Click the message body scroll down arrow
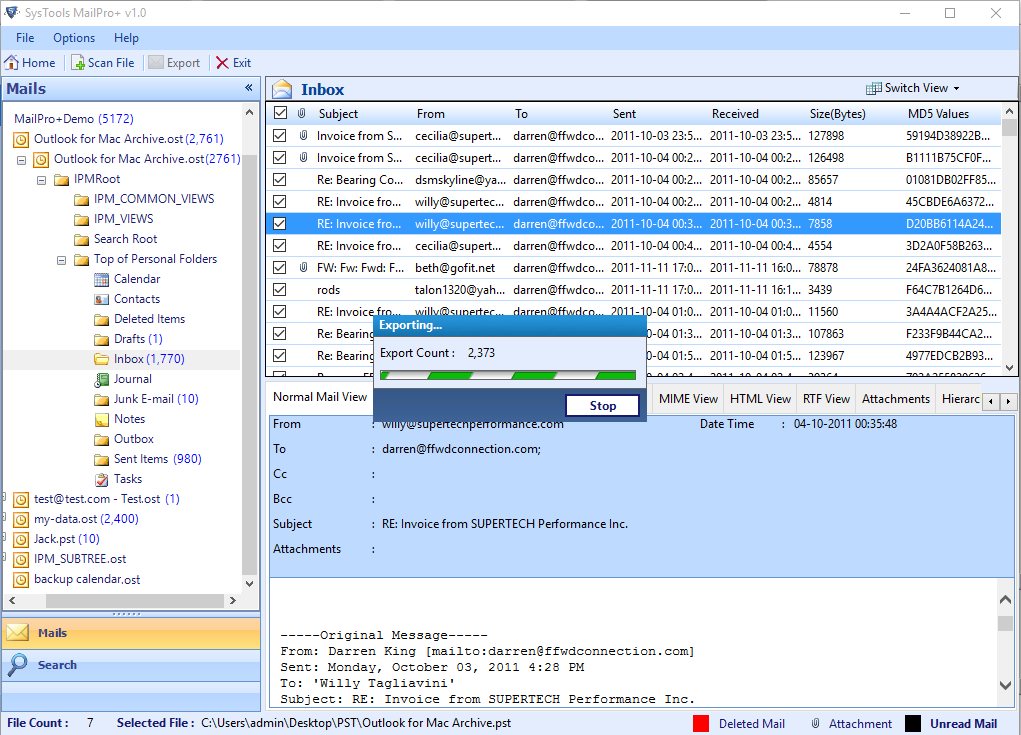 tap(1005, 685)
